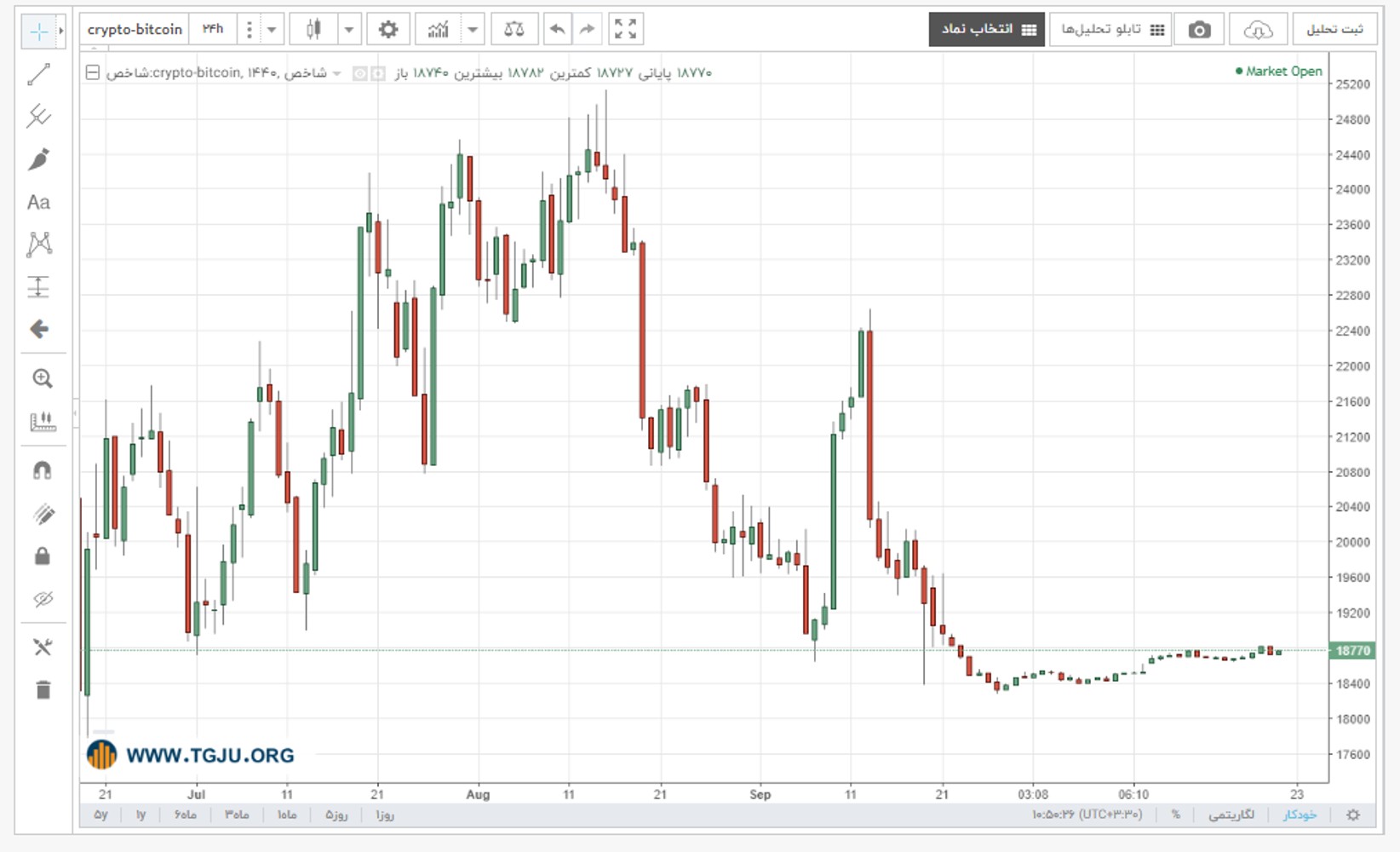The image size is (1400, 852).
Task: Select the pitchfork tool
Action: click(38, 117)
